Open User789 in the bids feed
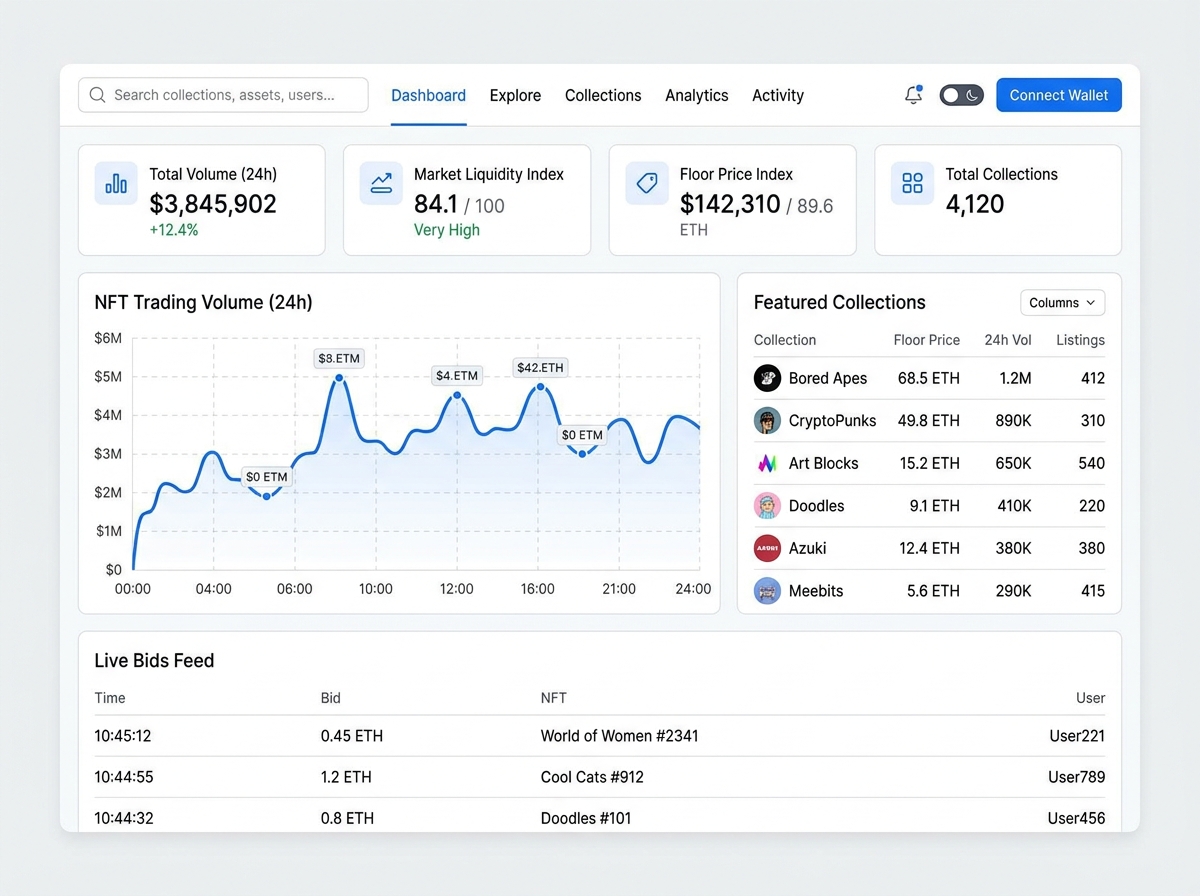Screen dimensions: 1200x896 pyautogui.click(x=1077, y=777)
